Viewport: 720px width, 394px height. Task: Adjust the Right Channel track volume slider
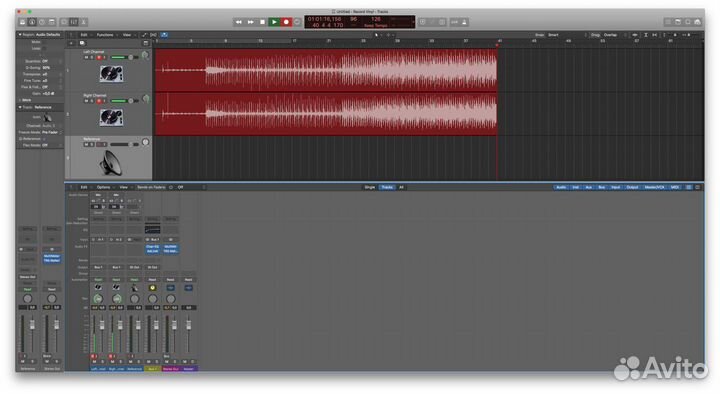124,101
